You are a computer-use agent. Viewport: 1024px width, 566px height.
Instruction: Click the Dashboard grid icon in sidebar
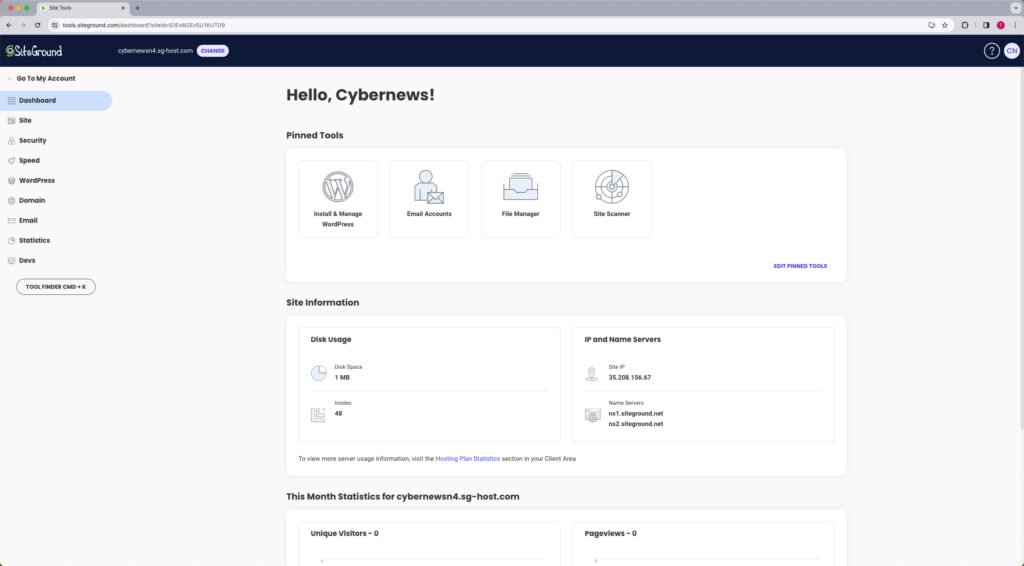(11, 101)
